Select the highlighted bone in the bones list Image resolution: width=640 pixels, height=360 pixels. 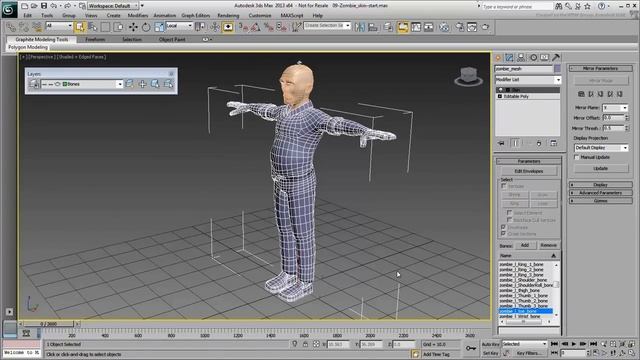tap(526, 311)
